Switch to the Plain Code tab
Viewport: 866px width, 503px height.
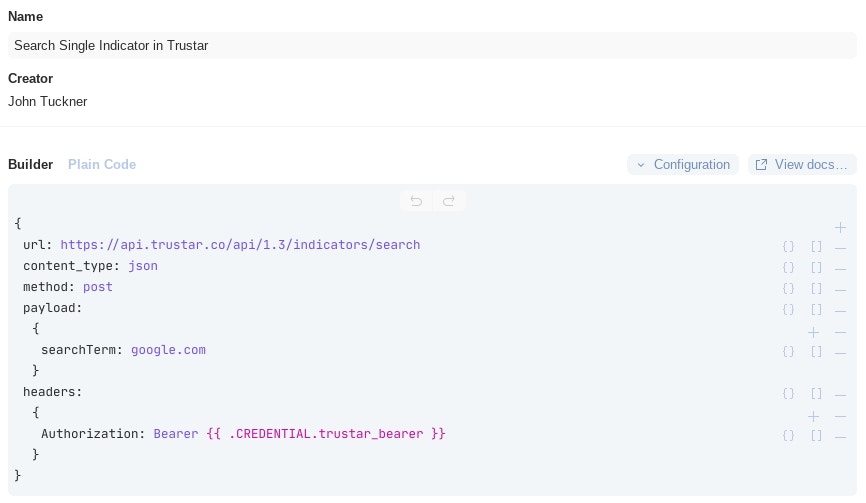(x=102, y=165)
